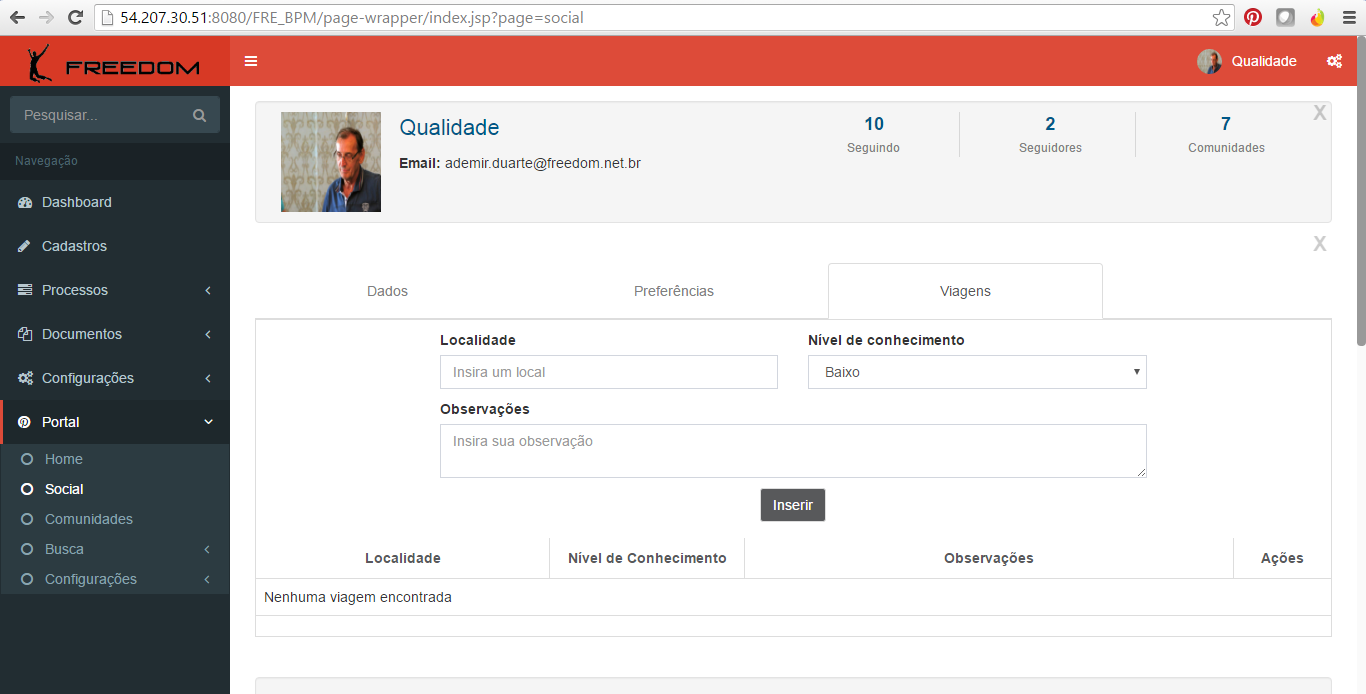Expand the sidebar Configurações chevron

point(208,378)
